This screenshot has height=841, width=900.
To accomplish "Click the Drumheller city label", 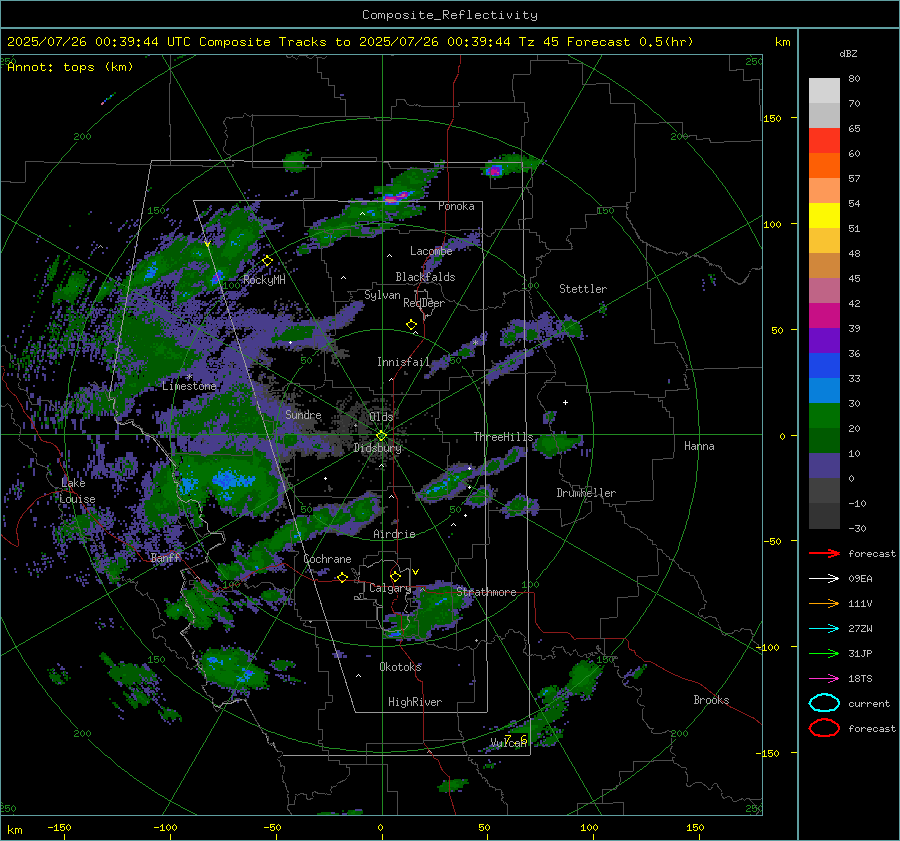I will pyautogui.click(x=586, y=493).
